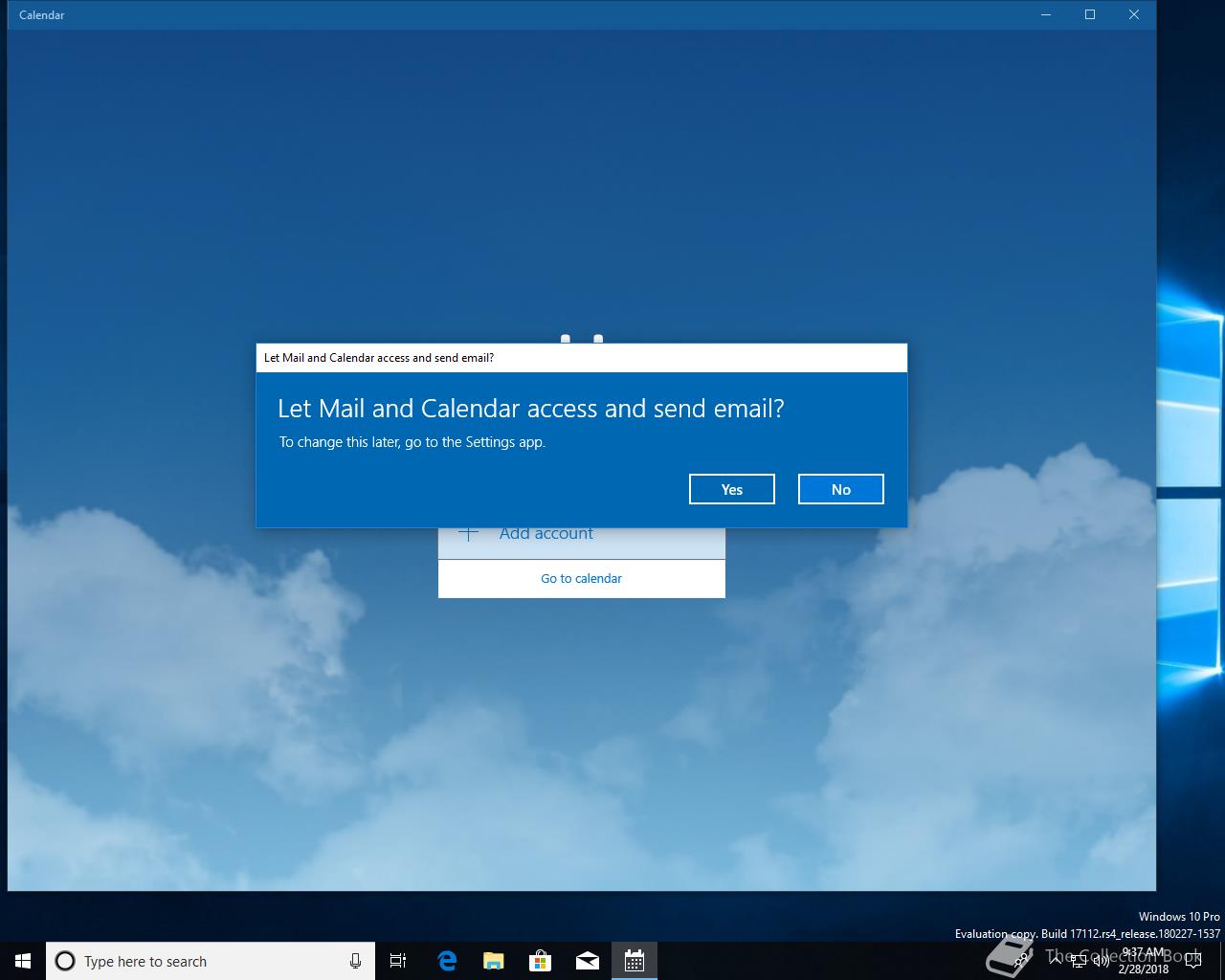
Task: Click Yes in the permission dialog
Action: 731,489
